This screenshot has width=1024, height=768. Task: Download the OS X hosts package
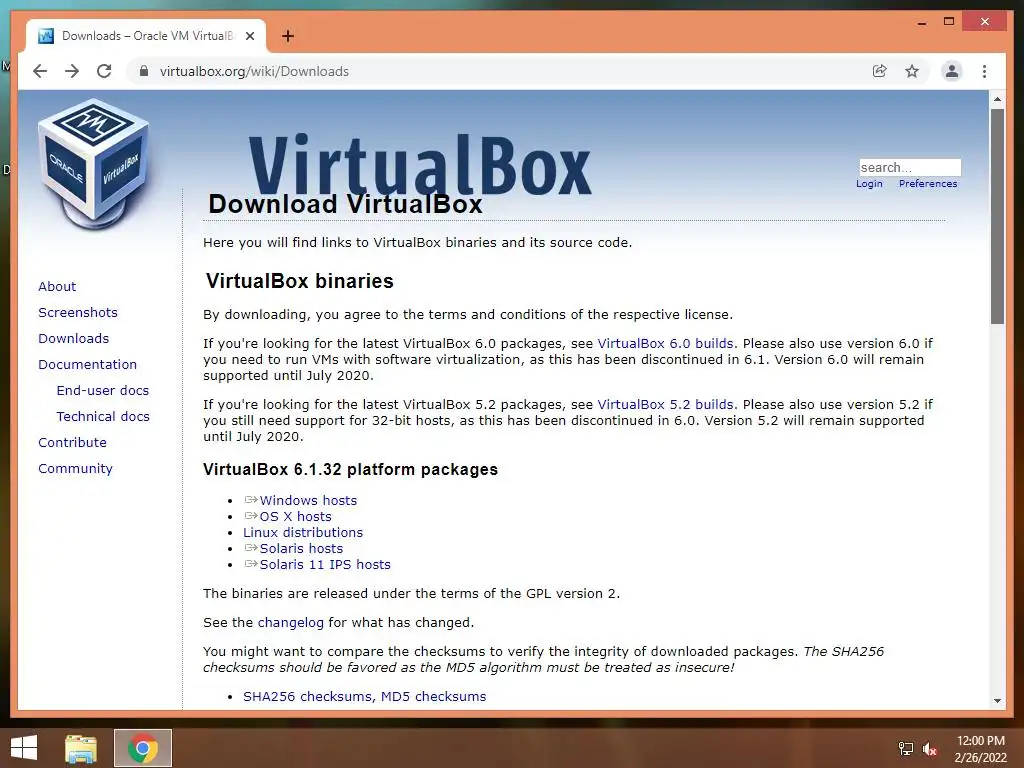coord(295,517)
